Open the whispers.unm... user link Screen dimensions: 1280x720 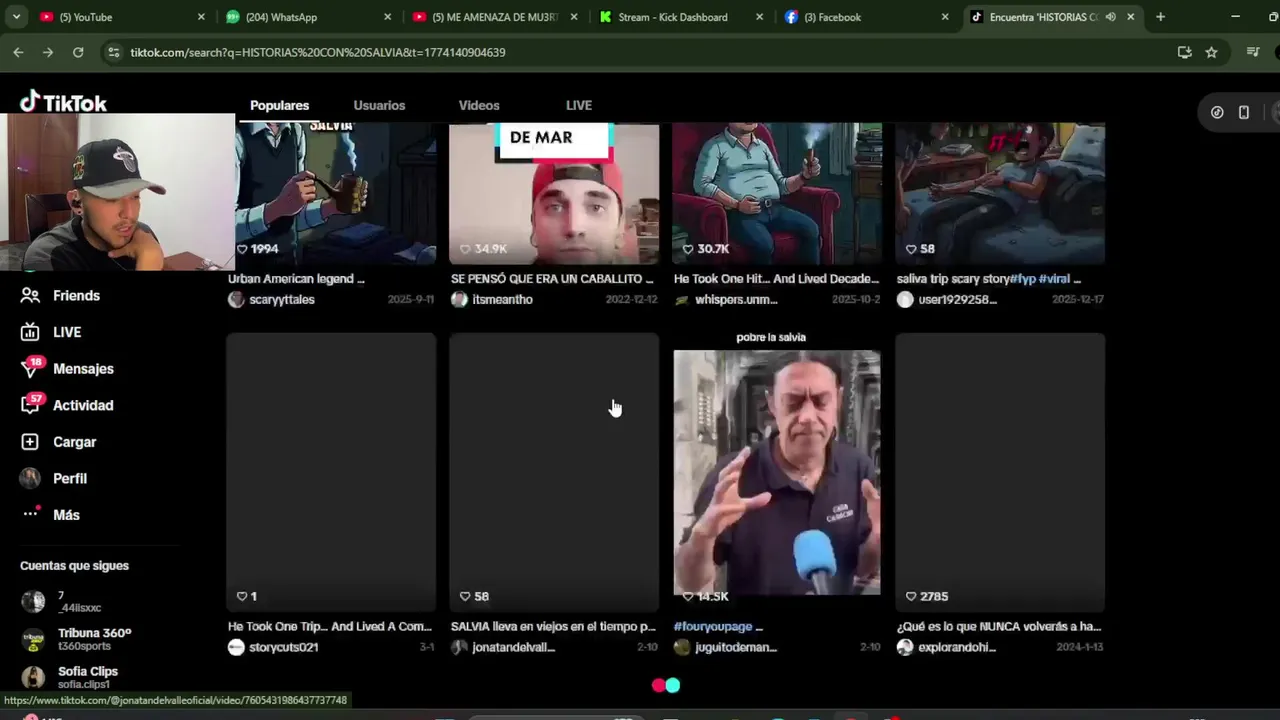(x=736, y=300)
